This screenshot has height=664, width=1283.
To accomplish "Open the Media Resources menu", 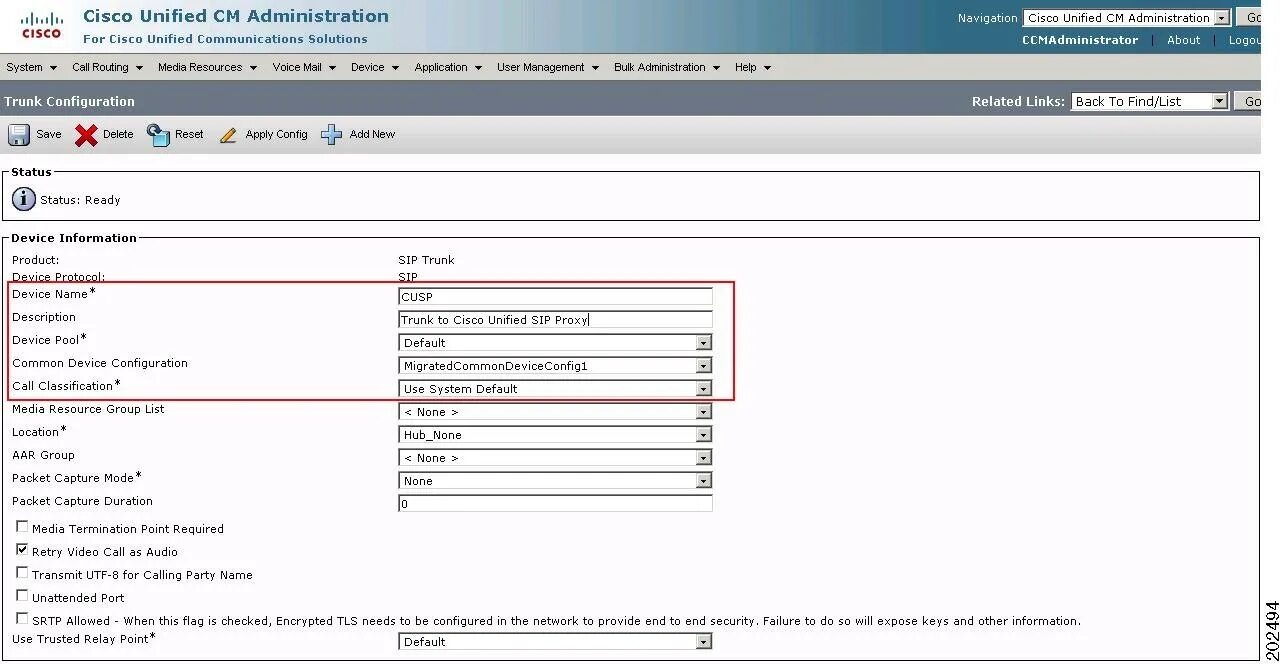I will (x=207, y=67).
